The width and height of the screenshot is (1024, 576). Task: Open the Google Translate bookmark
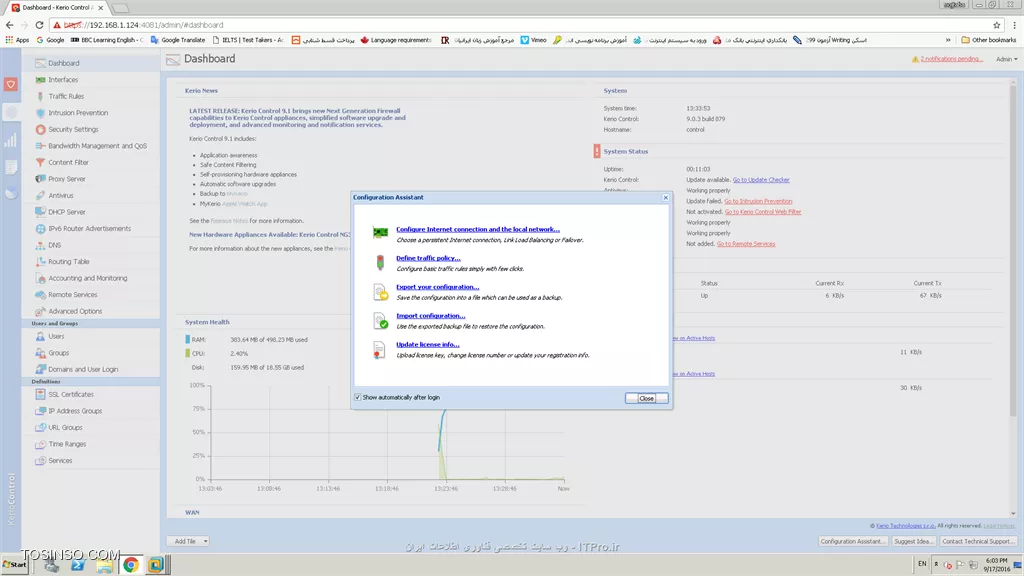pos(178,40)
